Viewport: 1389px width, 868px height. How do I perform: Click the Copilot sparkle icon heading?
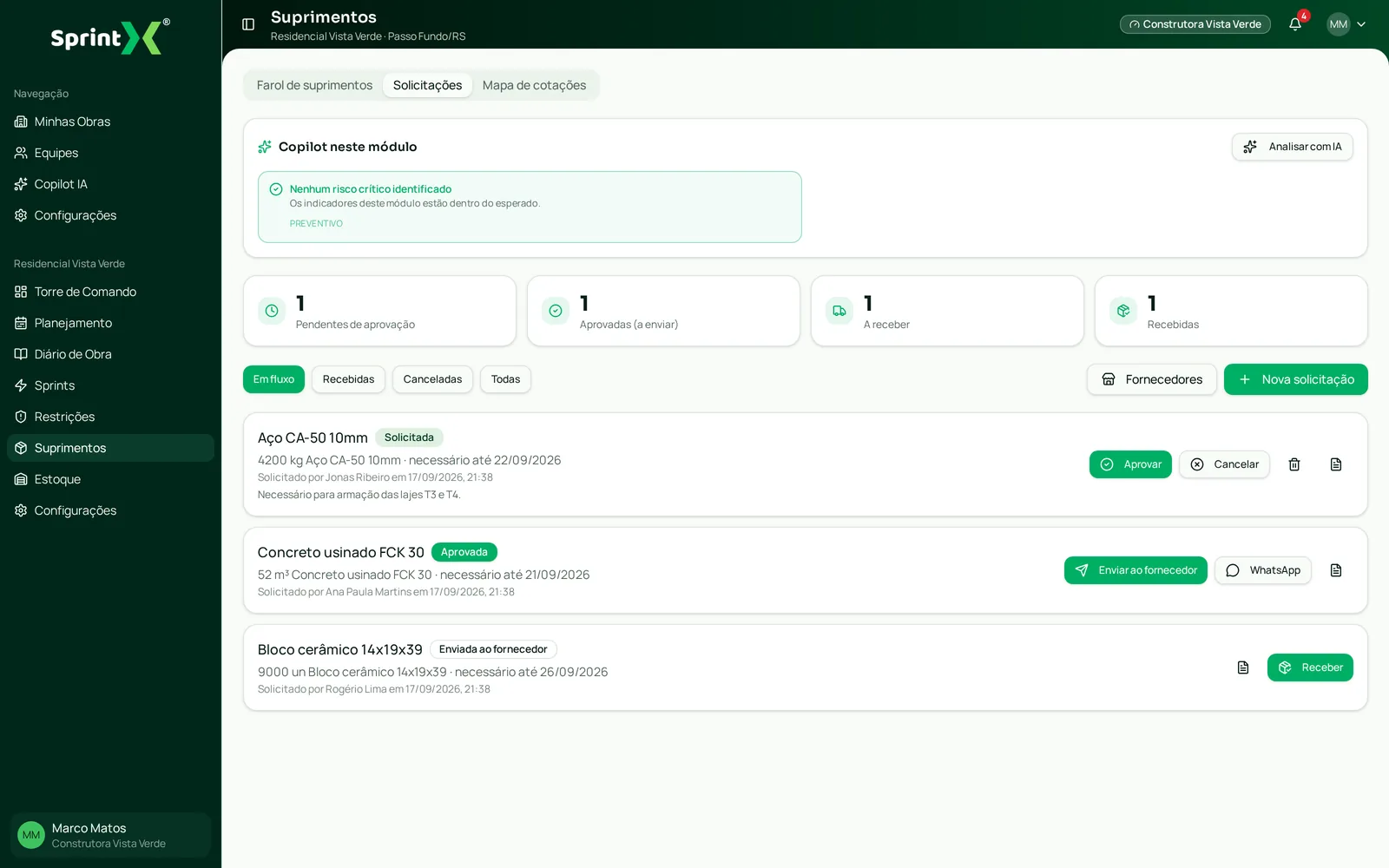(x=265, y=147)
